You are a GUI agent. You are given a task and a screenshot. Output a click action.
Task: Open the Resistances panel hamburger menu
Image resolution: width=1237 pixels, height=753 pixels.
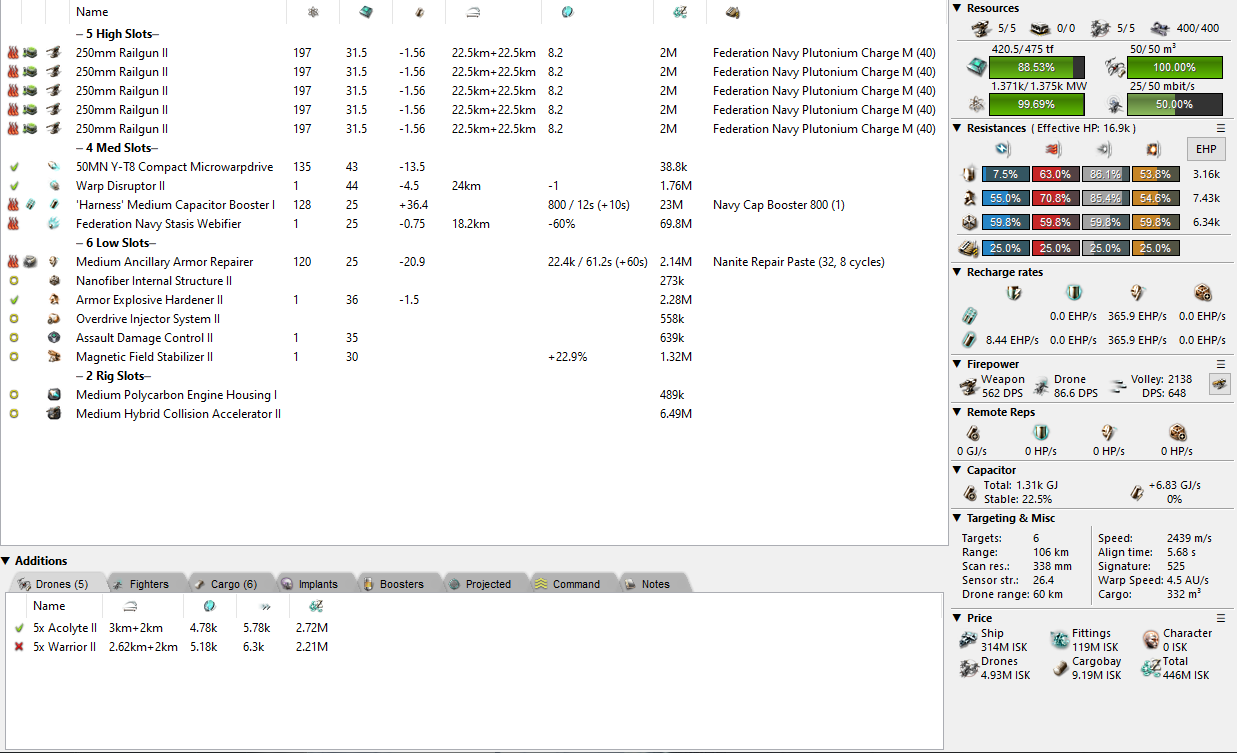1220,128
